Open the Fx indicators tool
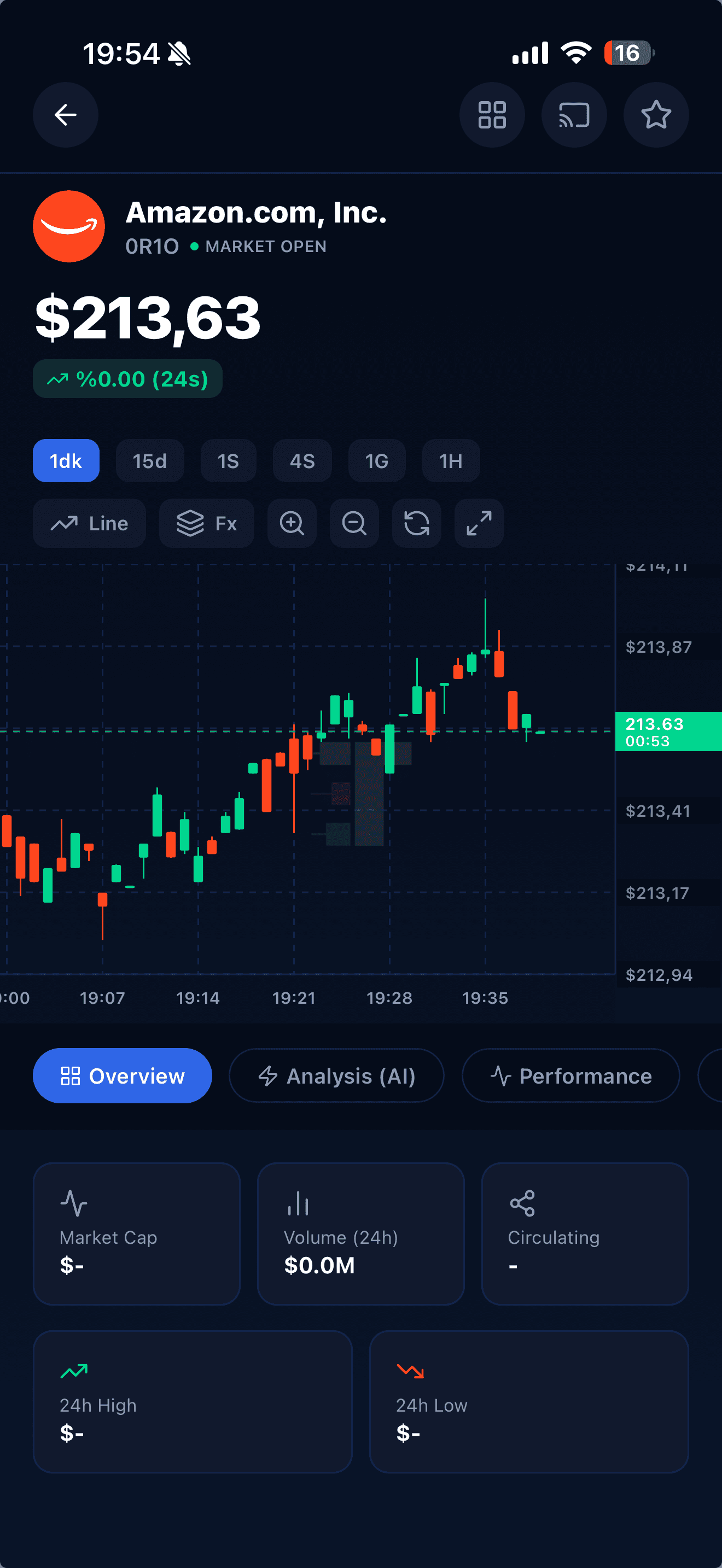The image size is (722, 1568). (x=206, y=523)
